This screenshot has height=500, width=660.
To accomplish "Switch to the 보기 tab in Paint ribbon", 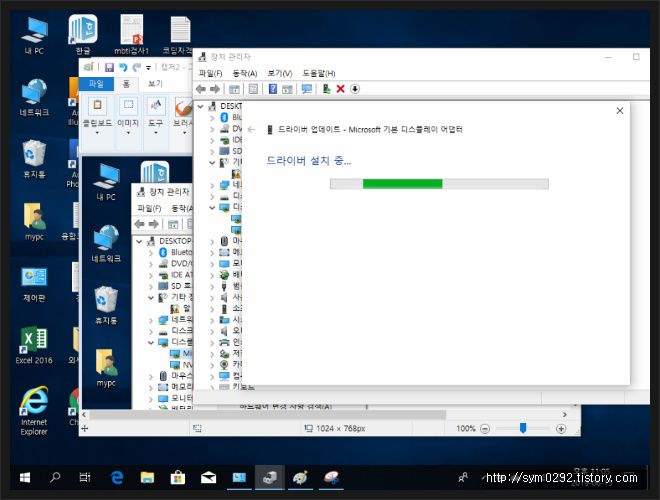I will (155, 84).
